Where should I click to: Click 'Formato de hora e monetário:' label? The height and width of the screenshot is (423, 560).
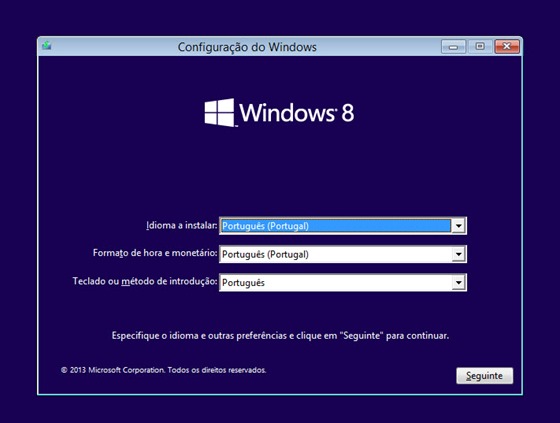click(155, 253)
